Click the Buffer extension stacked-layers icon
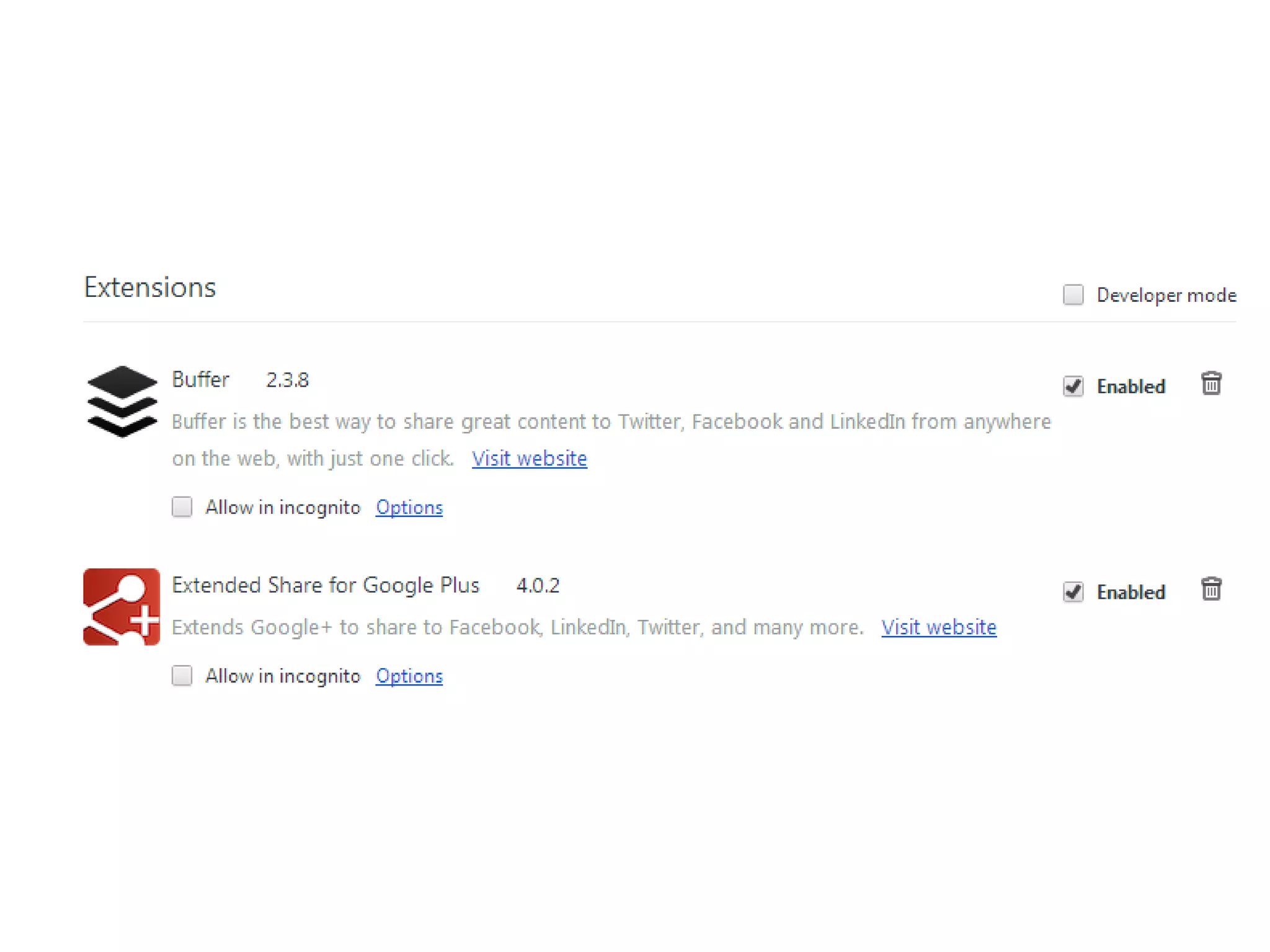1270x952 pixels. click(122, 401)
